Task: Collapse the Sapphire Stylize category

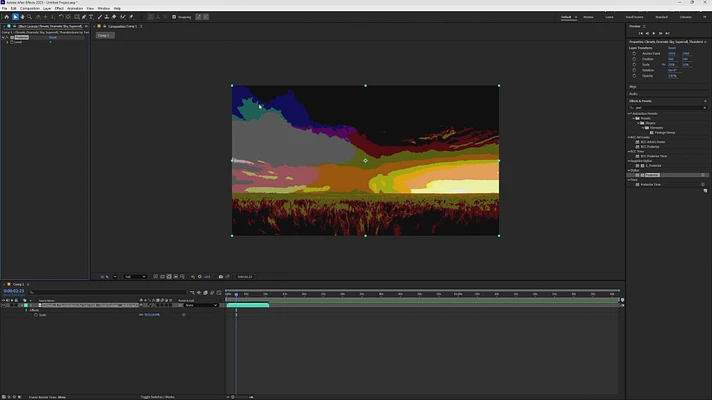Action: pos(629,161)
